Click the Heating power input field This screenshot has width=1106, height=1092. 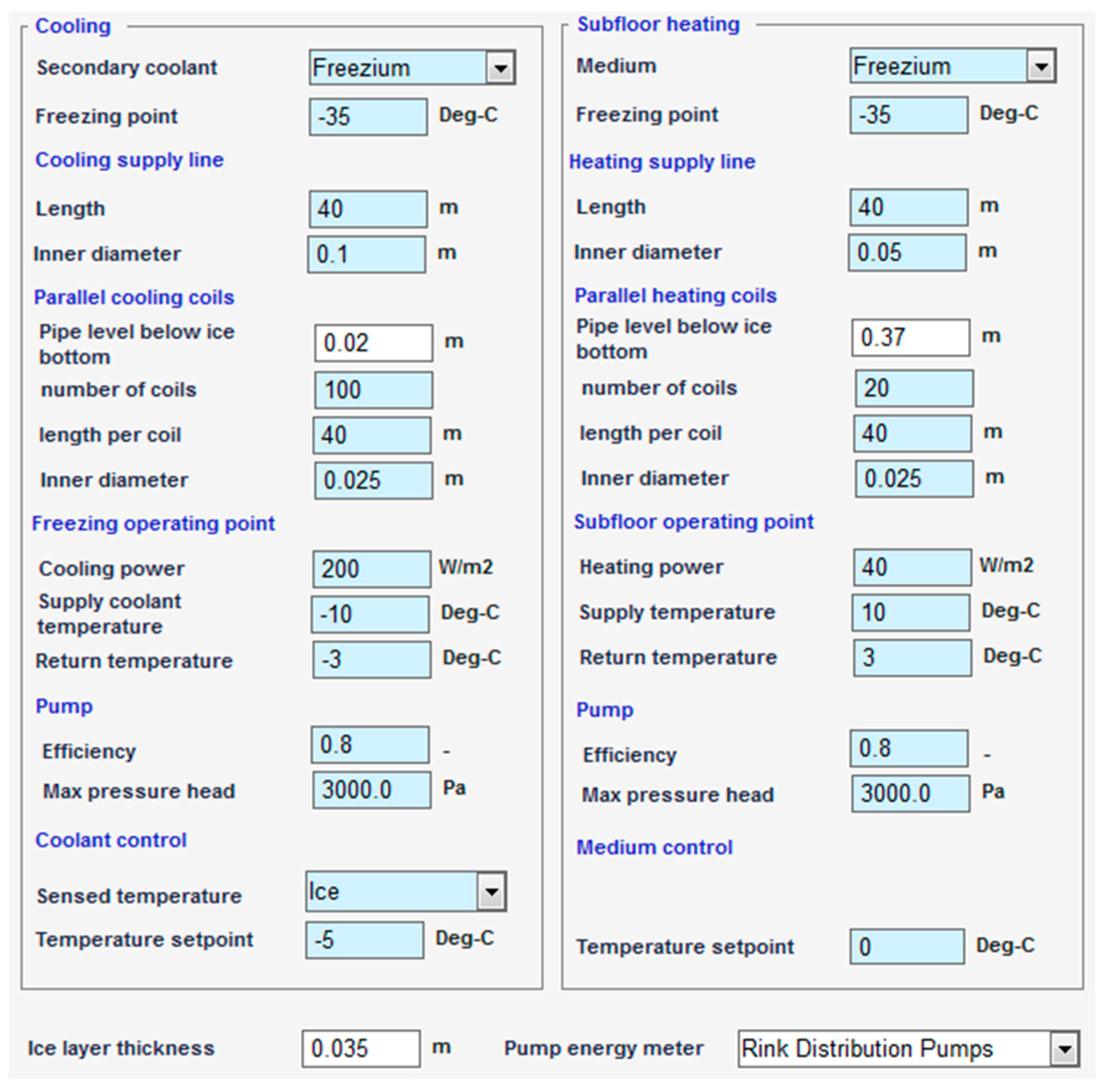tap(912, 567)
